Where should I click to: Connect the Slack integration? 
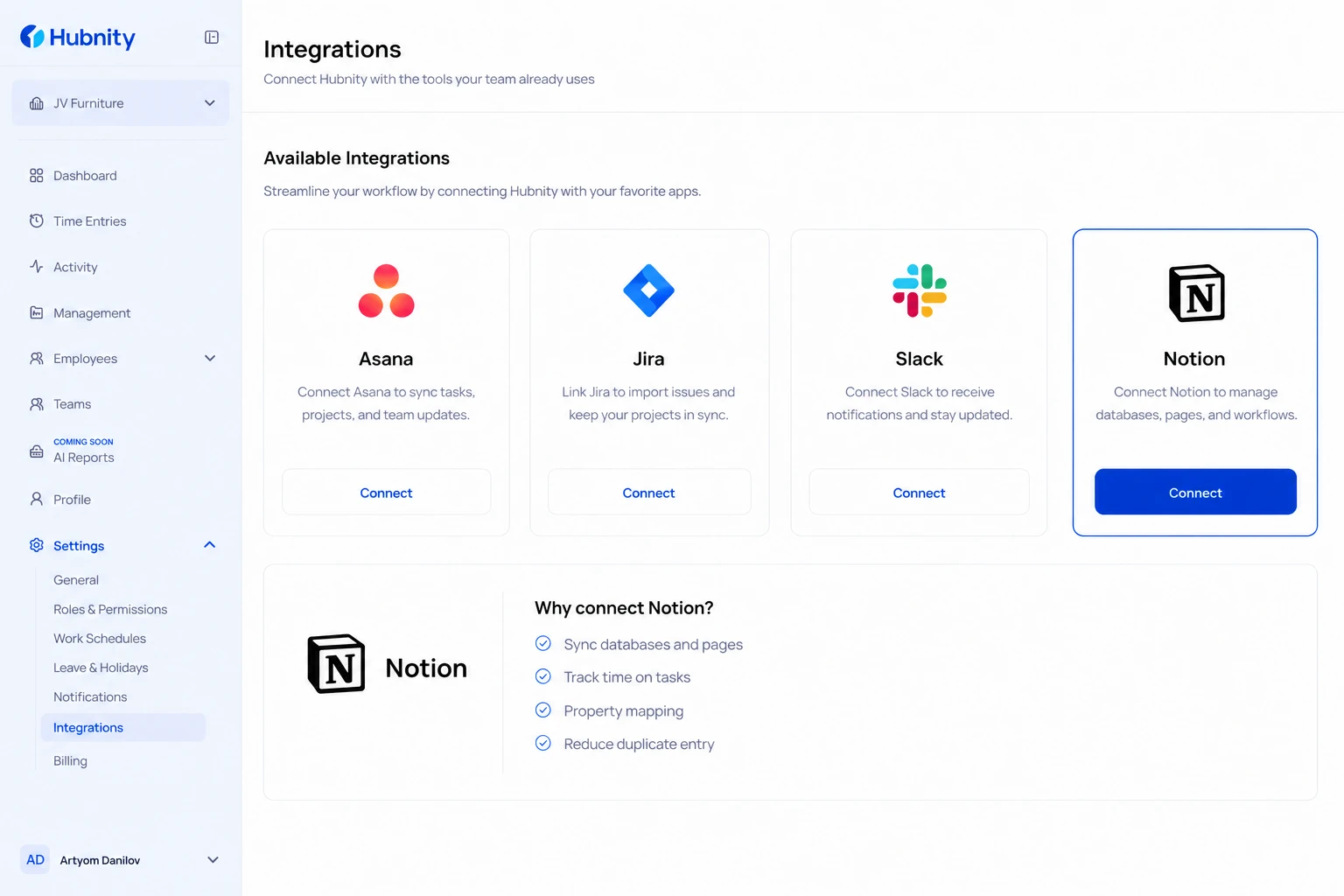coord(919,493)
